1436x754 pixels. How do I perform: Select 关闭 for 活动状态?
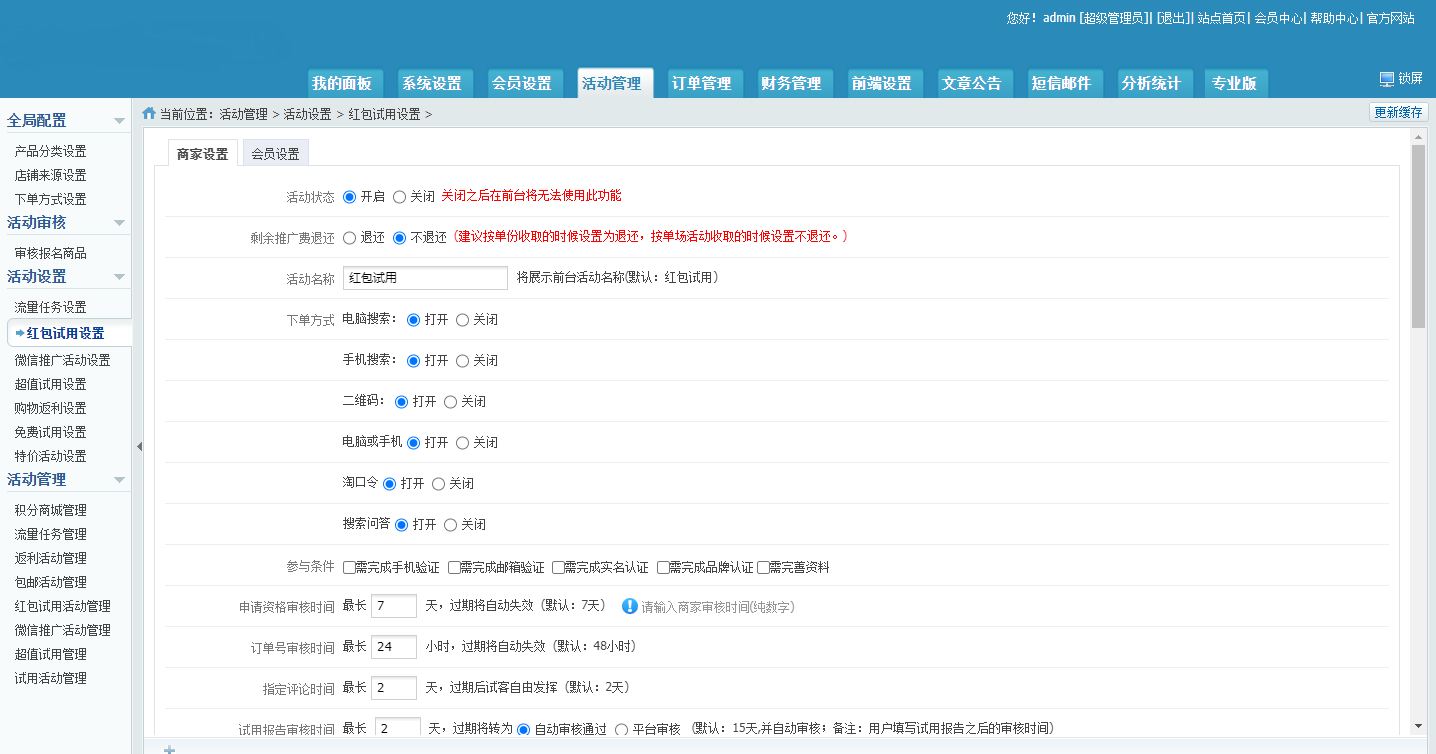[398, 196]
